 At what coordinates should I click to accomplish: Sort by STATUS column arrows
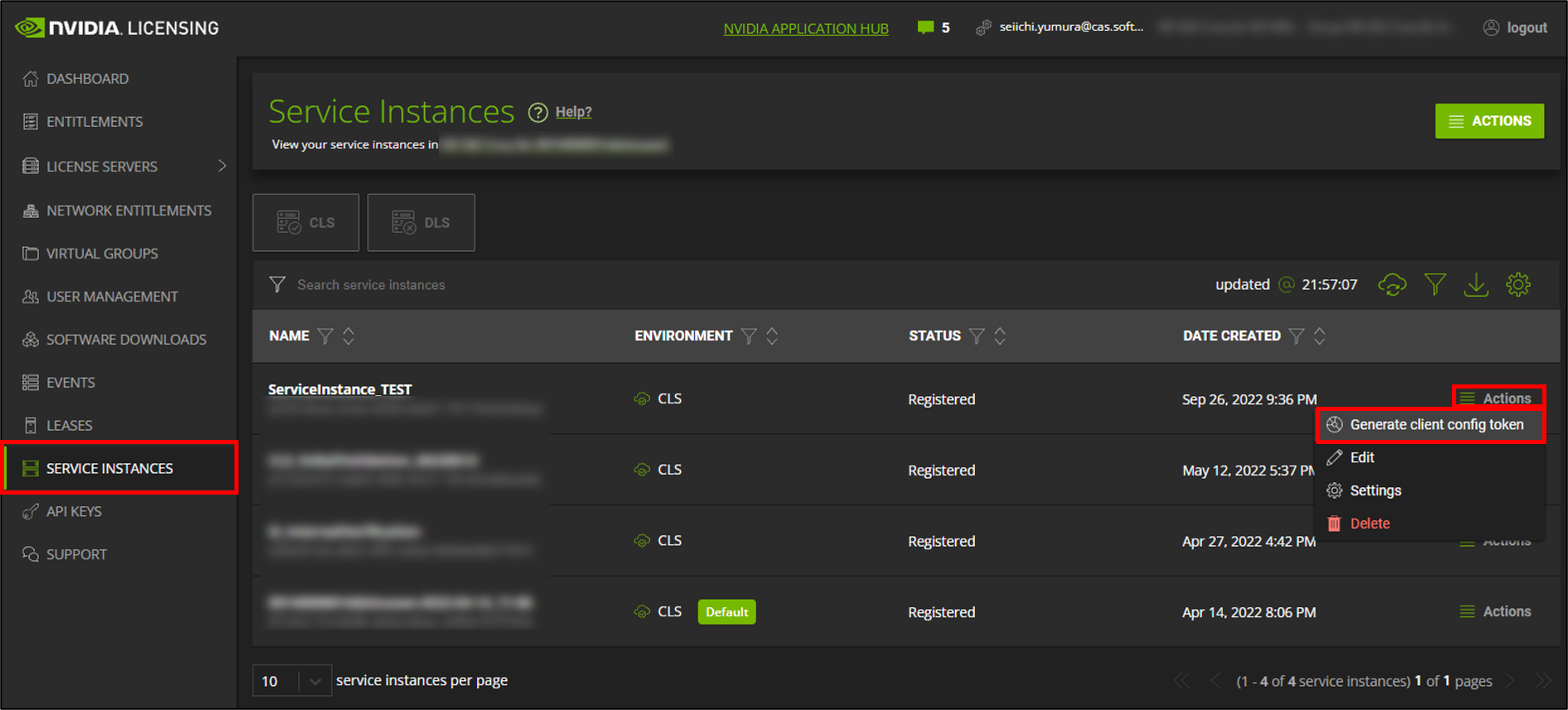[x=1000, y=336]
